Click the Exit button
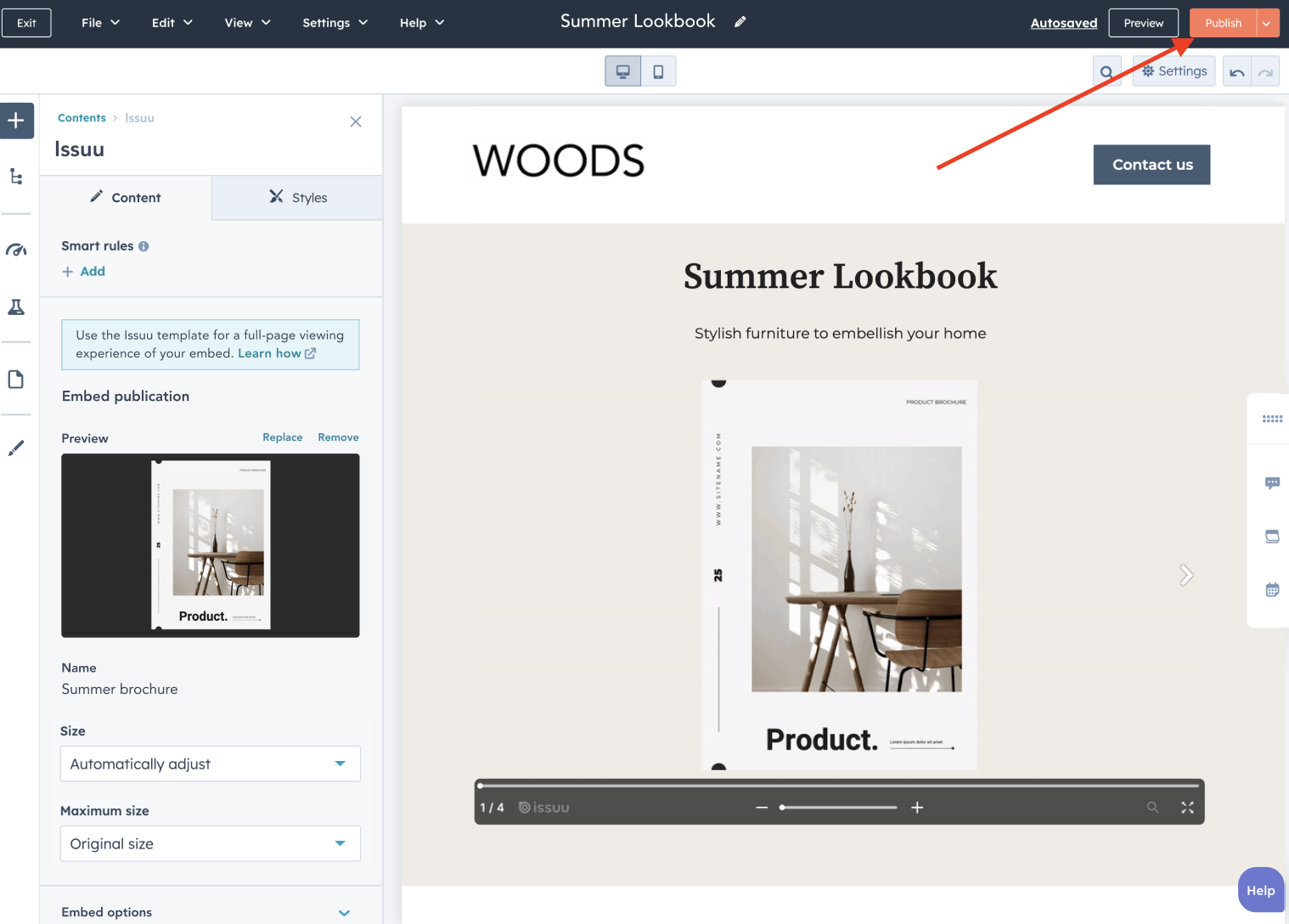This screenshot has height=924, width=1289. click(x=26, y=23)
